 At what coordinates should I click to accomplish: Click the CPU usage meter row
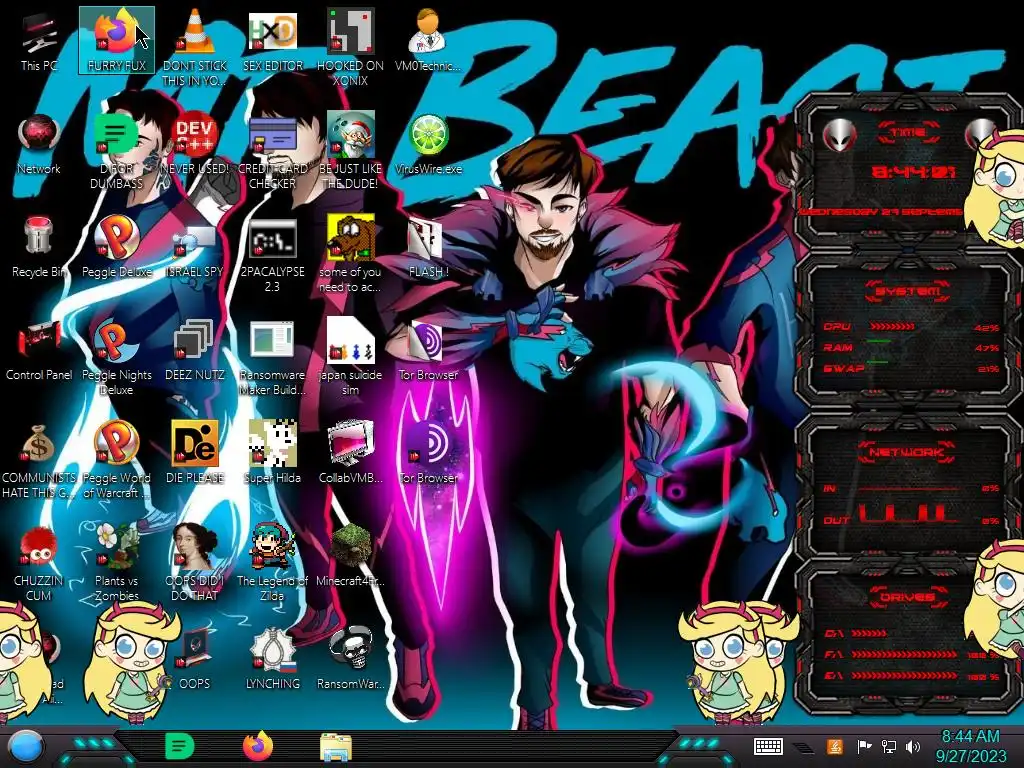point(911,327)
